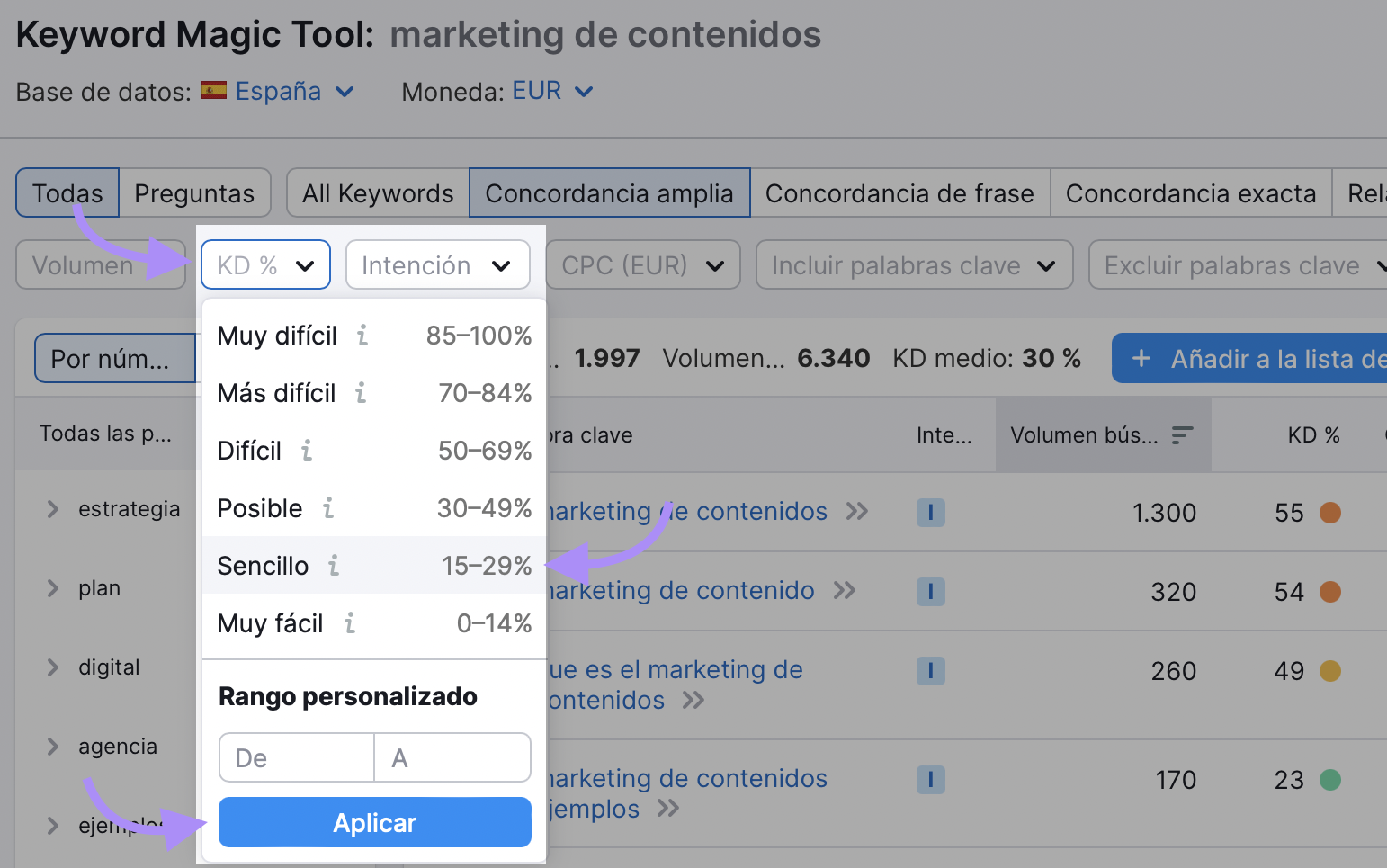Image resolution: width=1387 pixels, height=868 pixels.
Task: Open the KD % filter dropdown
Action: click(265, 265)
